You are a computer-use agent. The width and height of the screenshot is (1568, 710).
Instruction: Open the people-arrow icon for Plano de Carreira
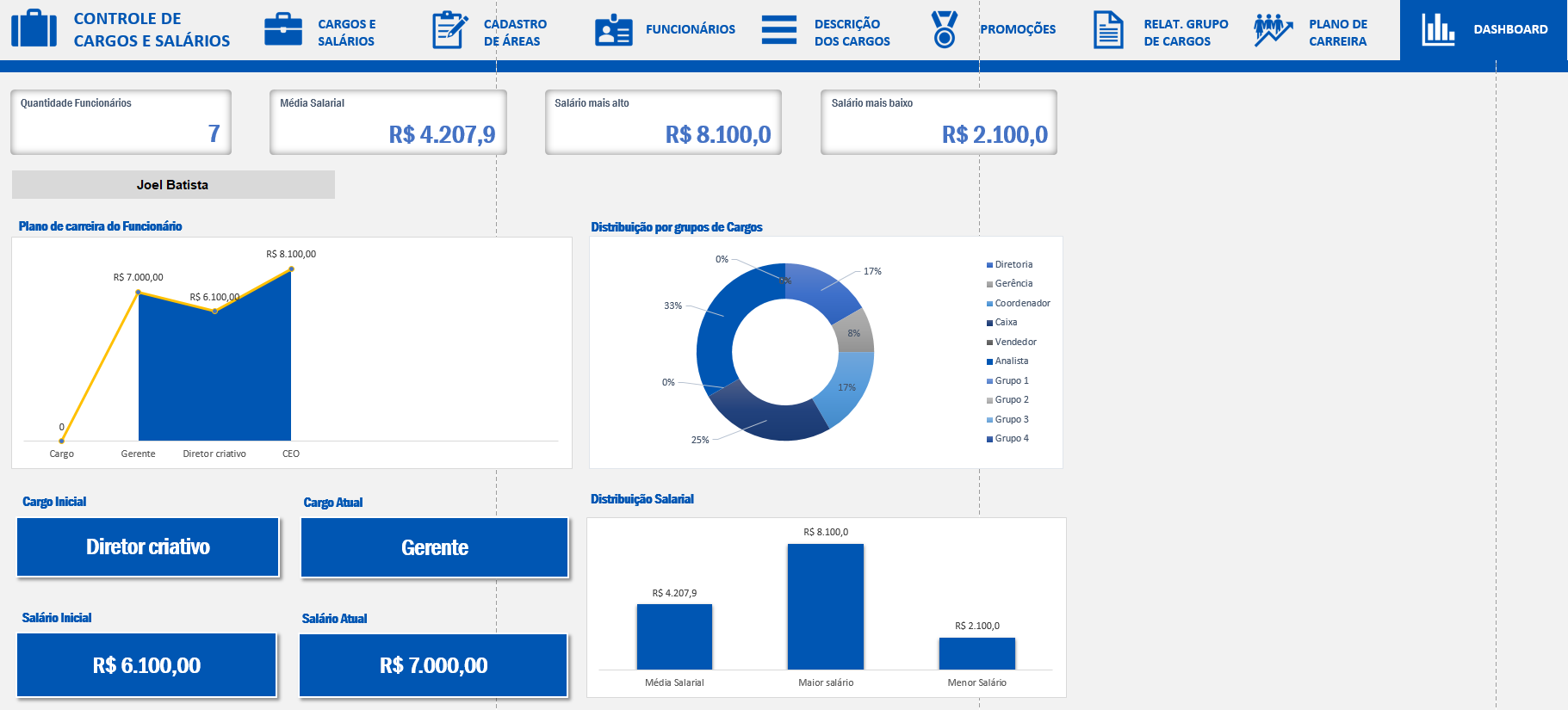tap(1273, 30)
